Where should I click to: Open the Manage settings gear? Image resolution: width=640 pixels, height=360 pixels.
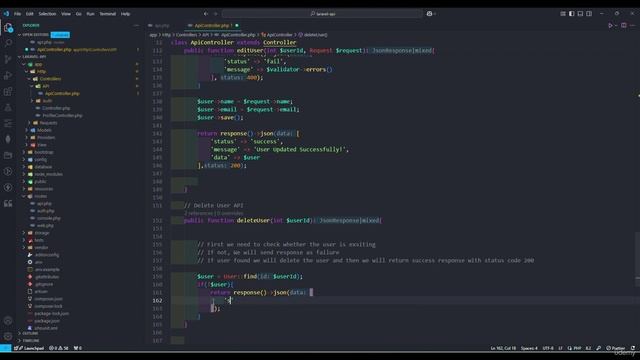click(x=8, y=336)
